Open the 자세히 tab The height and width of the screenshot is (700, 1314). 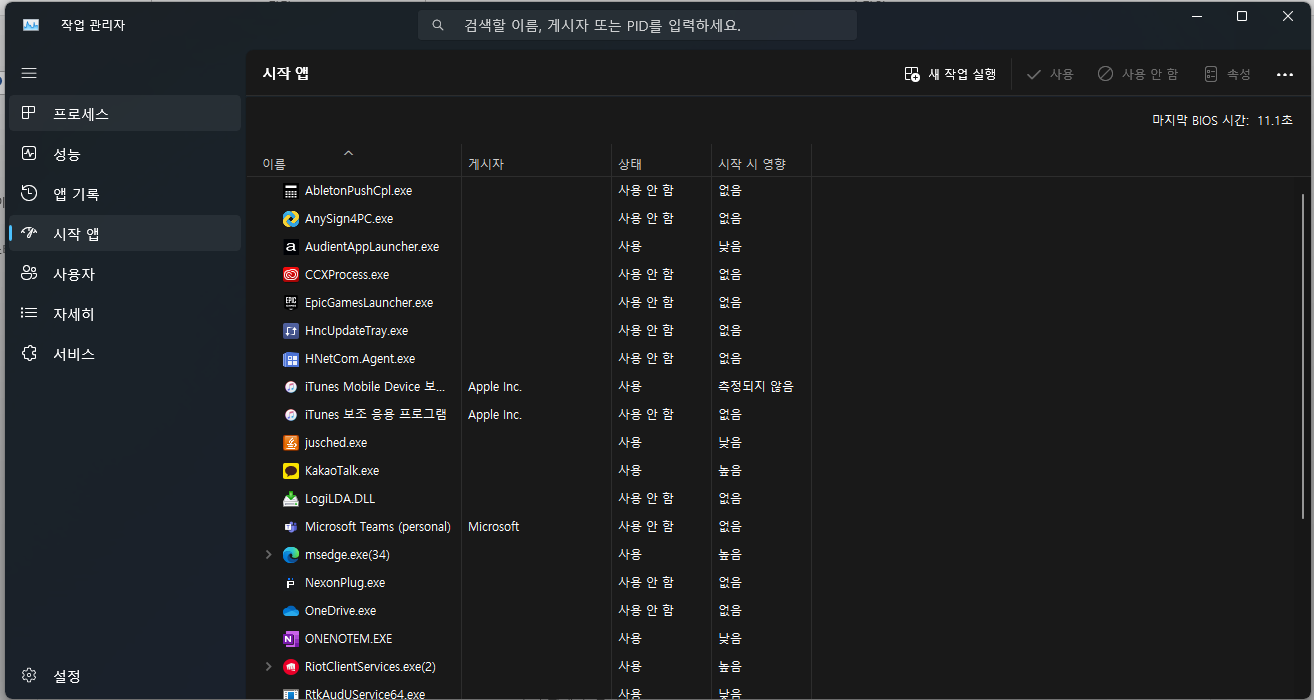pos(125,313)
